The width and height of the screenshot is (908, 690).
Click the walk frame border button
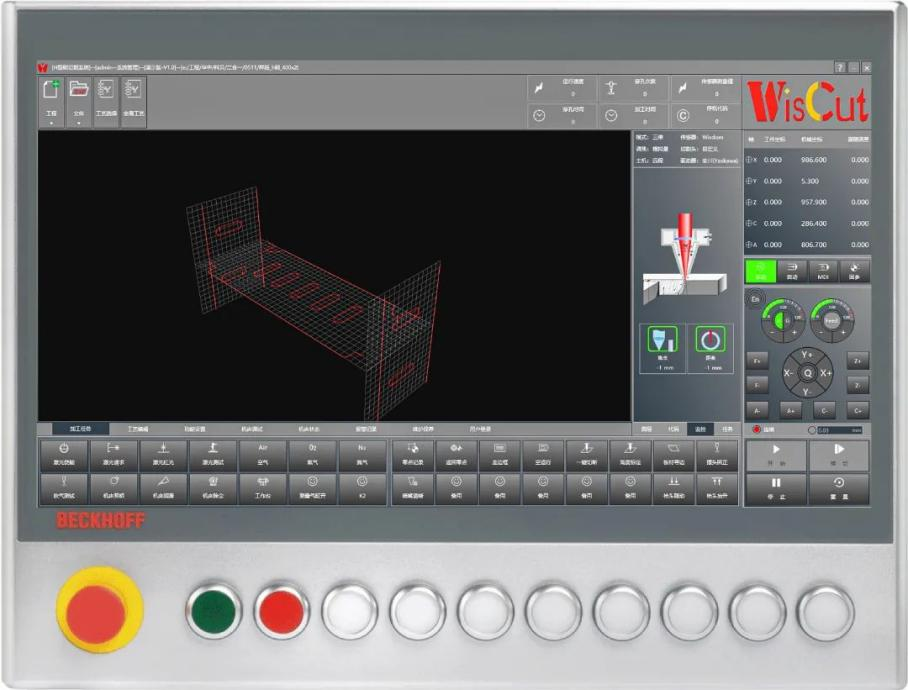(500, 456)
